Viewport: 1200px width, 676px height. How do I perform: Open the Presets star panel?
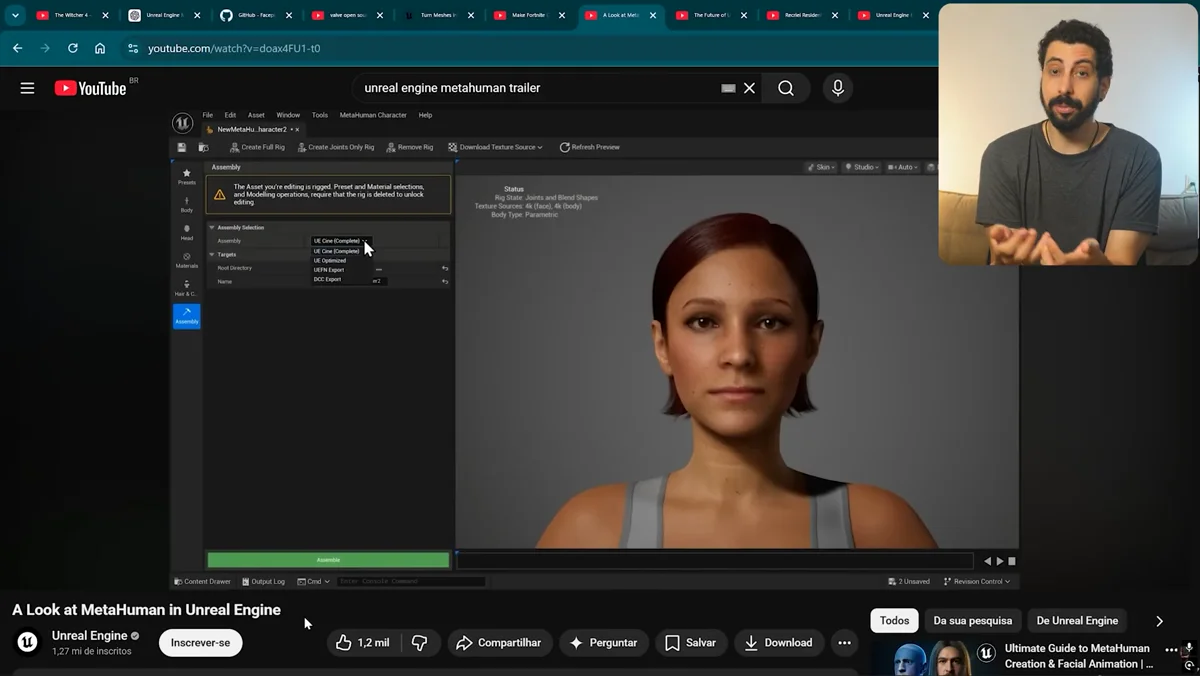coord(186,176)
